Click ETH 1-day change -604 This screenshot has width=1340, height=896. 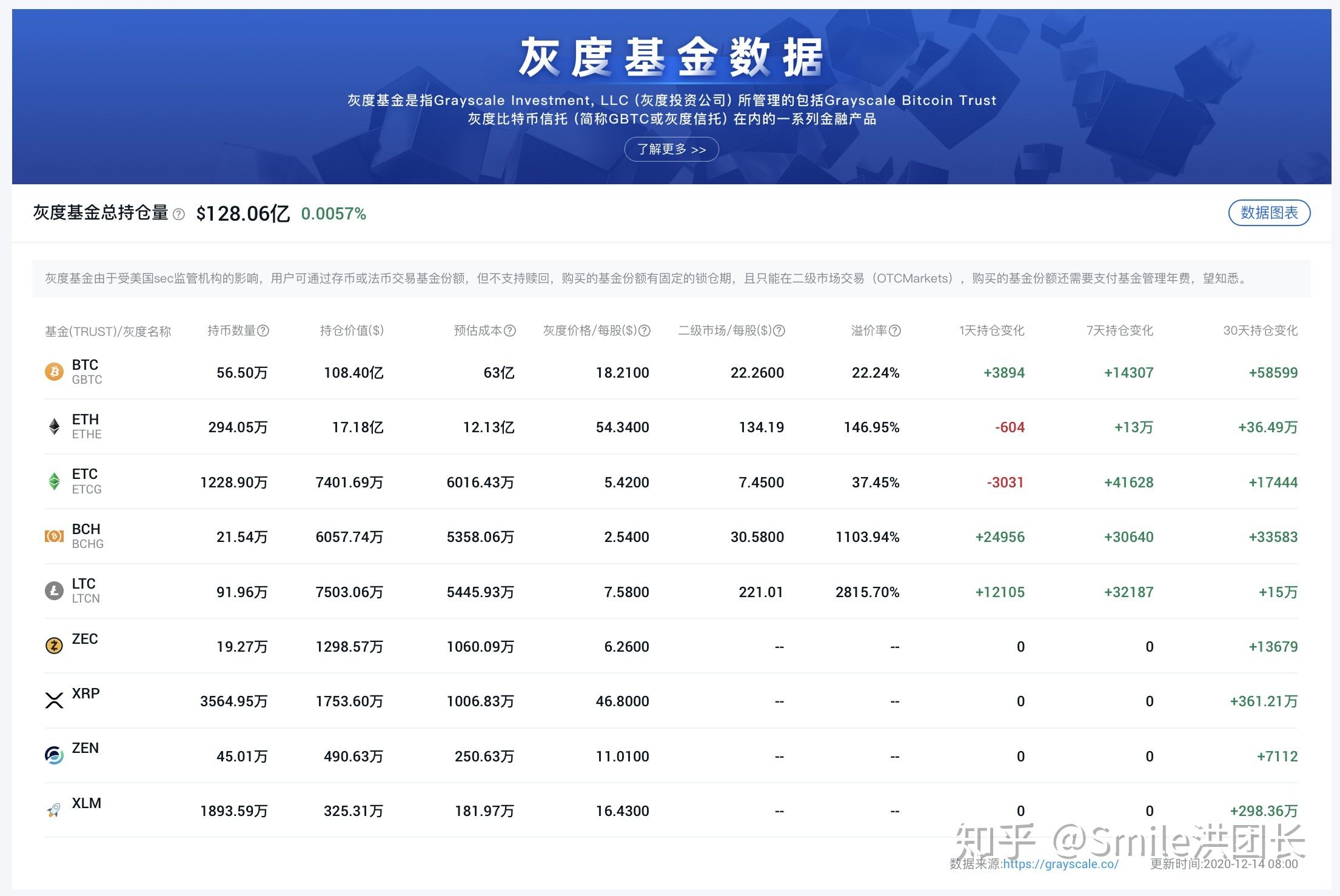pyautogui.click(x=1010, y=427)
